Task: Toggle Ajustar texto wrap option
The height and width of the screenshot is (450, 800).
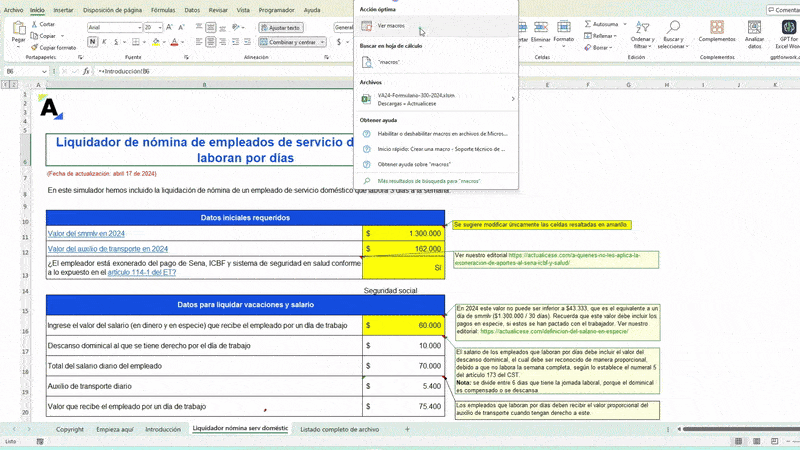Action: point(281,28)
